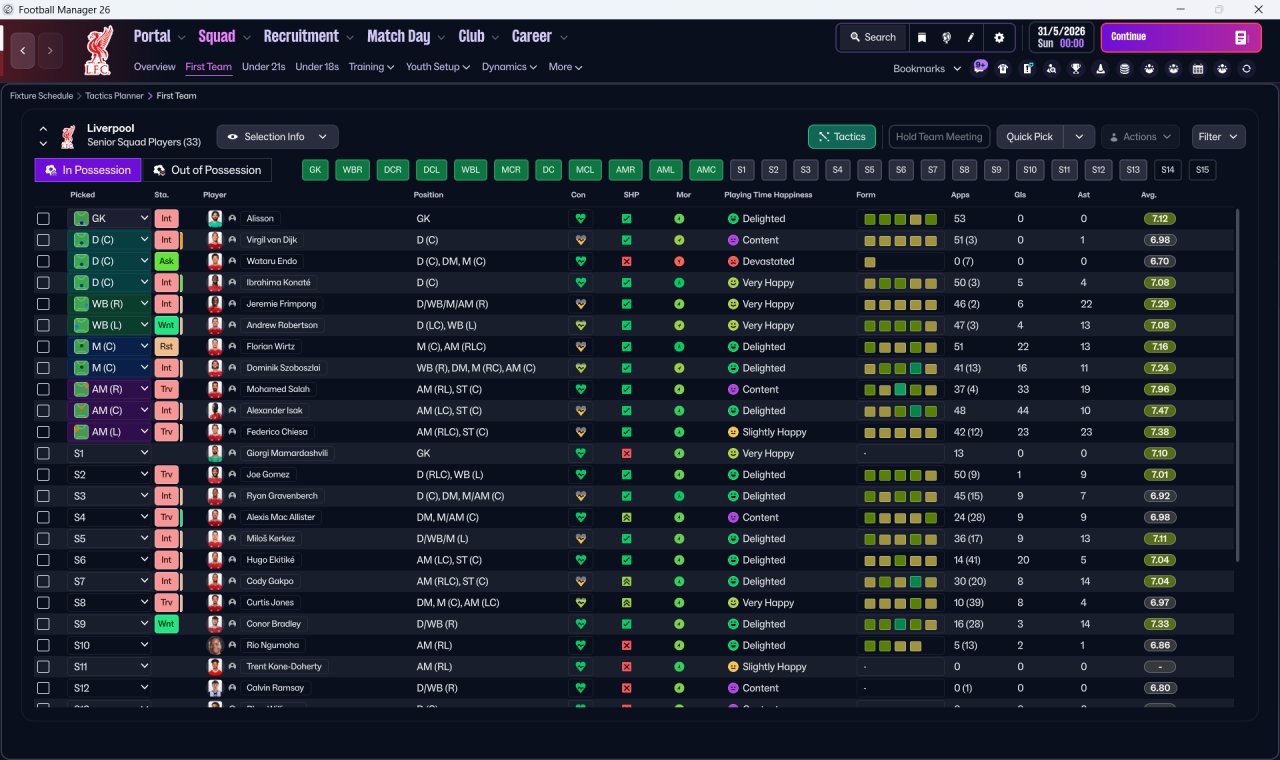The image size is (1280, 760).
Task: Open the Actions dropdown
Action: [1140, 137]
